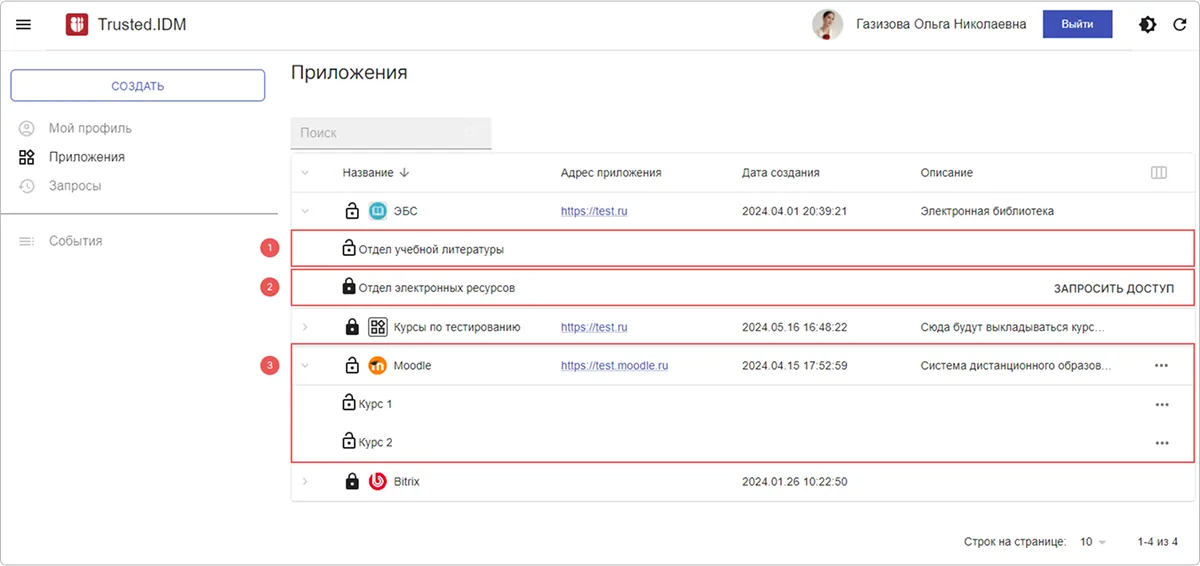Expand the Bitrix application row

(x=305, y=482)
